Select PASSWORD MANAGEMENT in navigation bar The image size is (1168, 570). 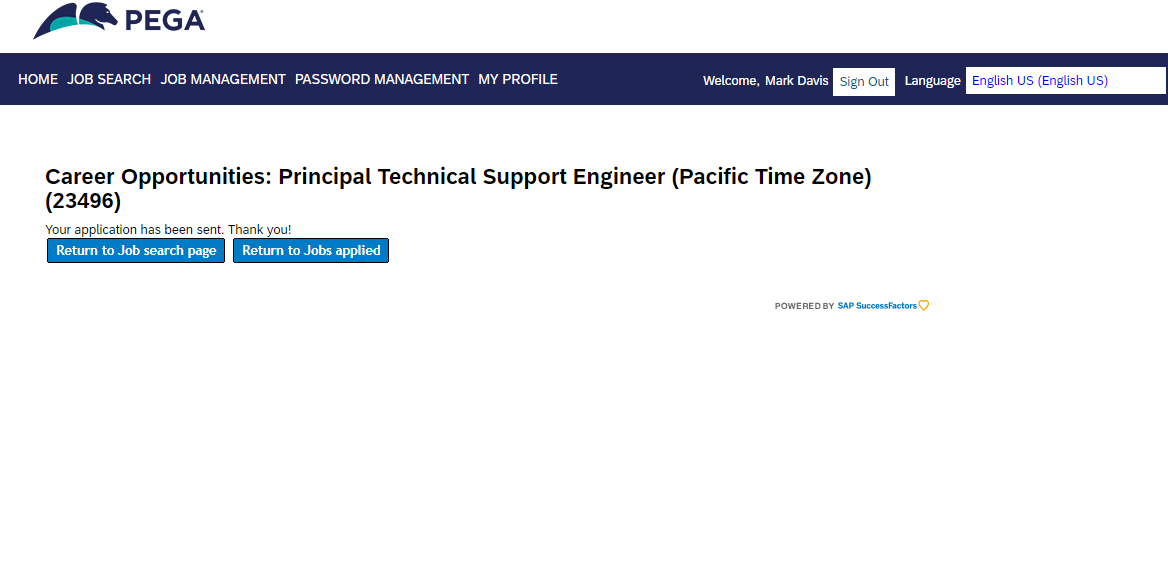(382, 79)
